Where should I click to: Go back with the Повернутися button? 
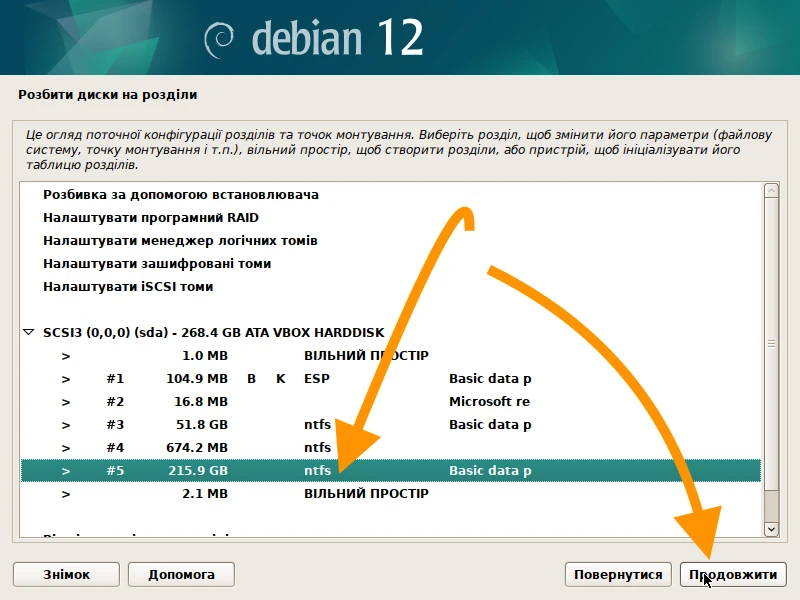618,574
